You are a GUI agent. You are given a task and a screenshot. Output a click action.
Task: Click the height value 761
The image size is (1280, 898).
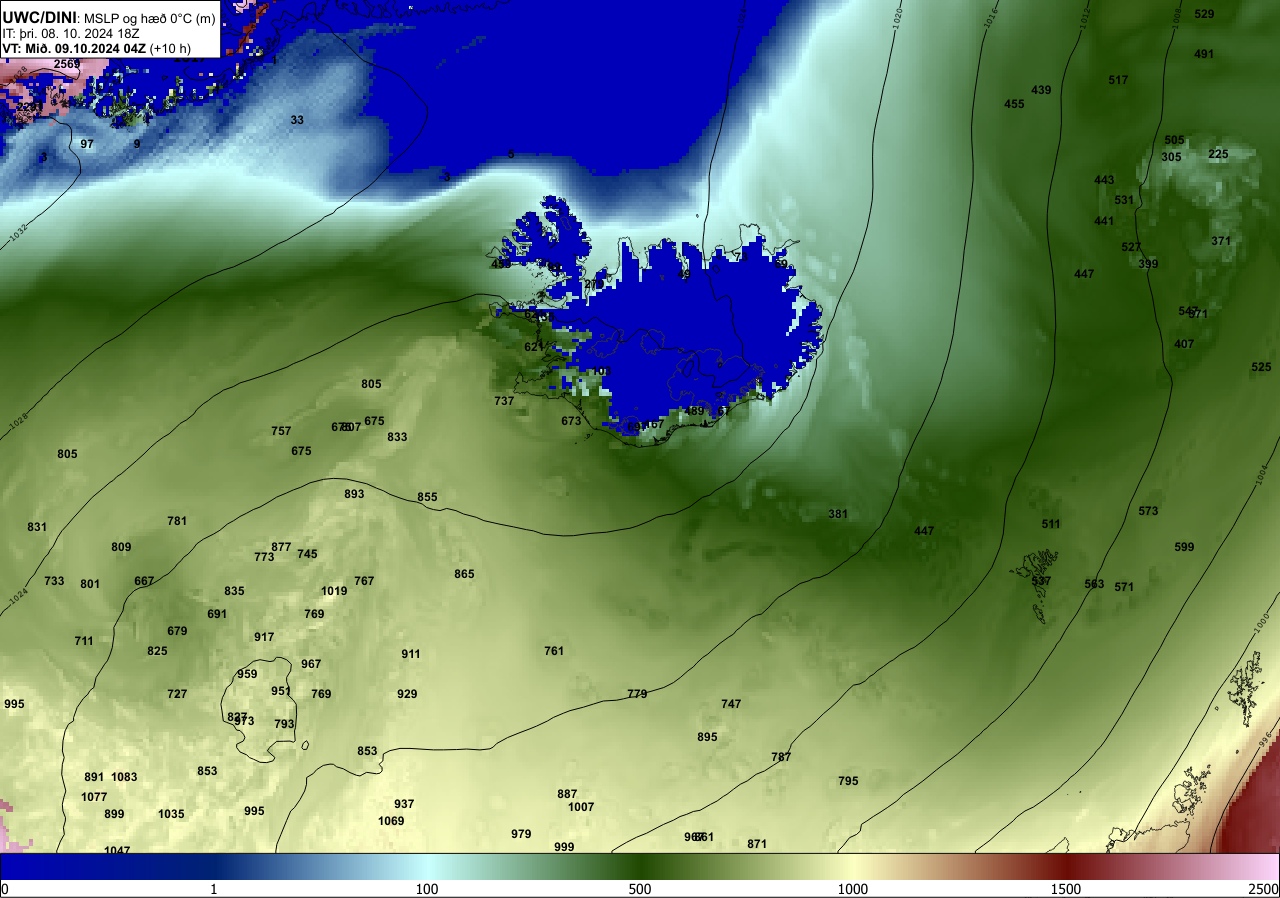click(554, 651)
